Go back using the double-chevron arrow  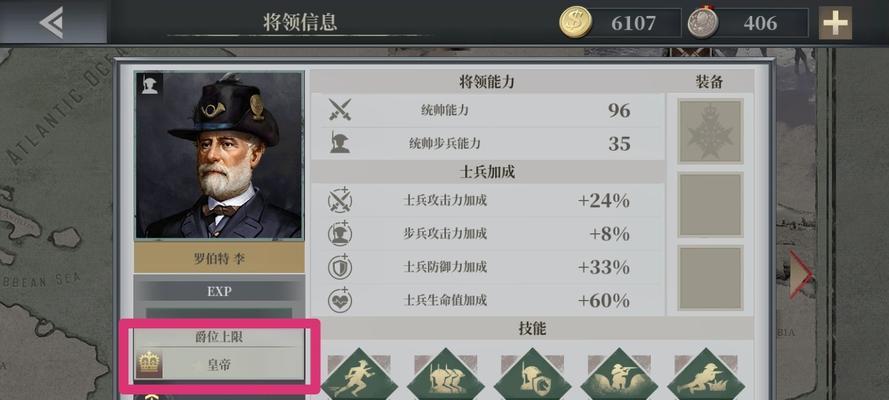52,23
